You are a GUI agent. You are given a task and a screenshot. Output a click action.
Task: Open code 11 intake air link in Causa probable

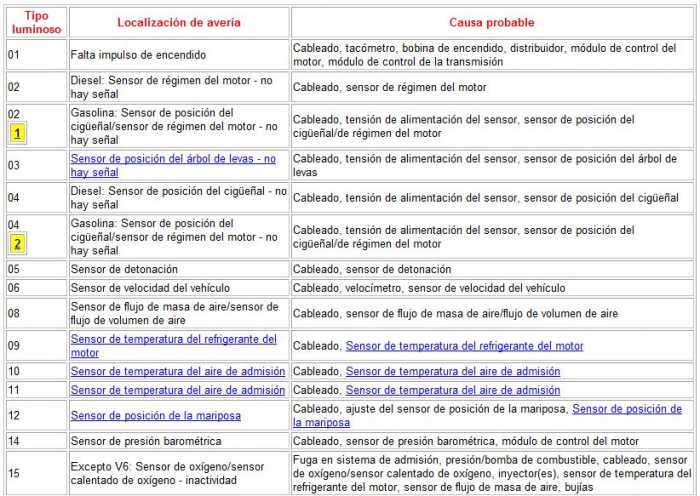(452, 390)
